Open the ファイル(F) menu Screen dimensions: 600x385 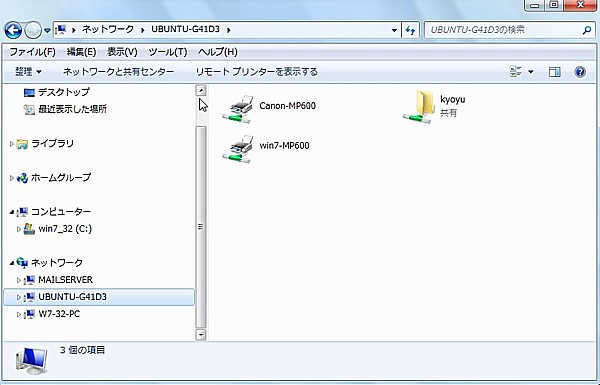(x=33, y=52)
